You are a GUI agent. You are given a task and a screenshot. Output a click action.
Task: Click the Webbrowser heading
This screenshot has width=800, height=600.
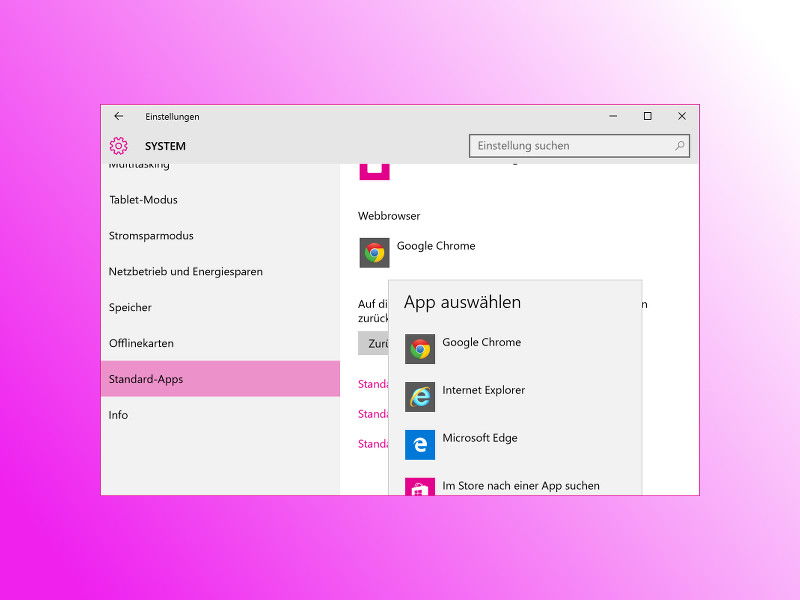(389, 216)
